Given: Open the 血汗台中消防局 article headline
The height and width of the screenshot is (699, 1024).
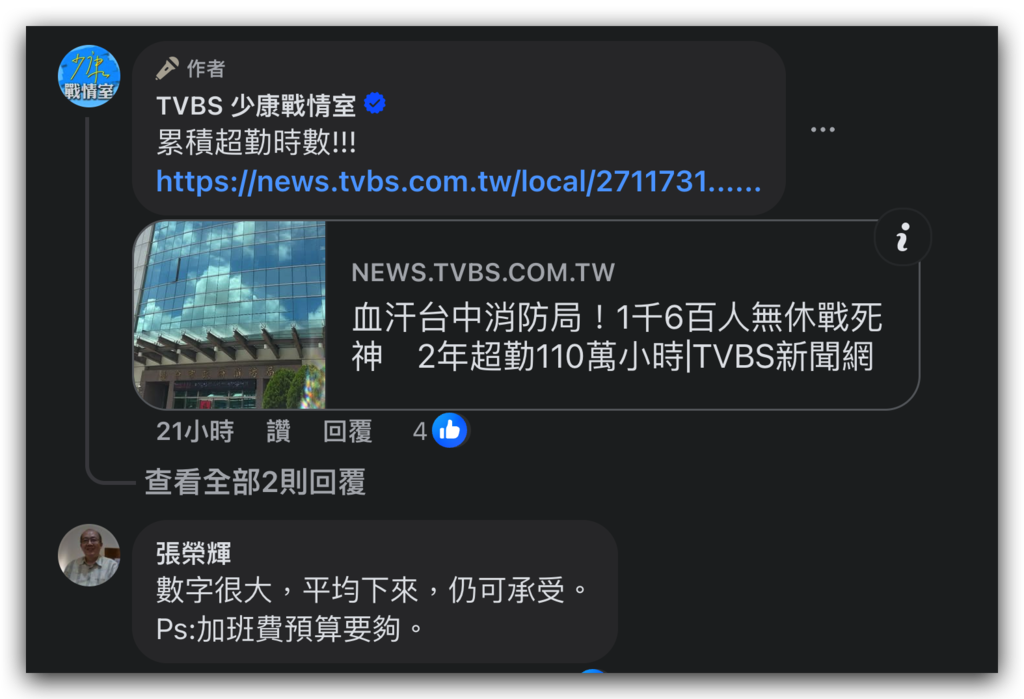Looking at the screenshot, I should click(x=616, y=337).
